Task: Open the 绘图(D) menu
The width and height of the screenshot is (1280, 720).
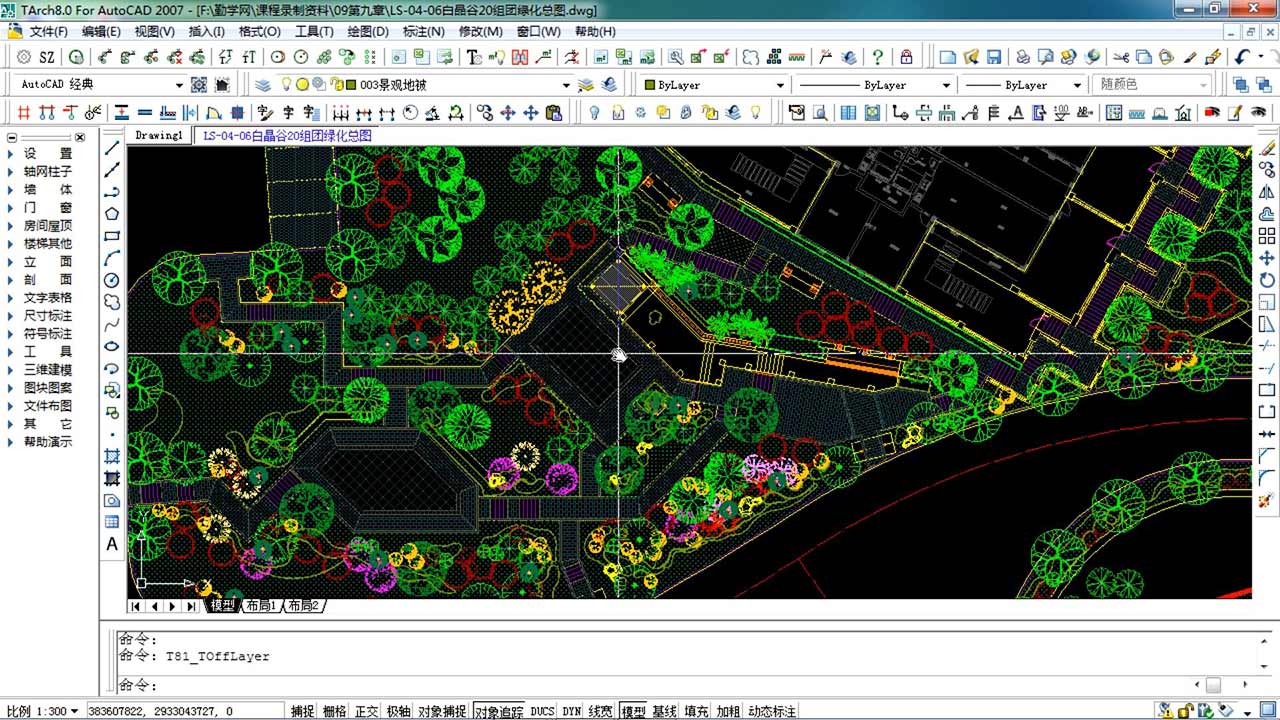Action: (367, 31)
